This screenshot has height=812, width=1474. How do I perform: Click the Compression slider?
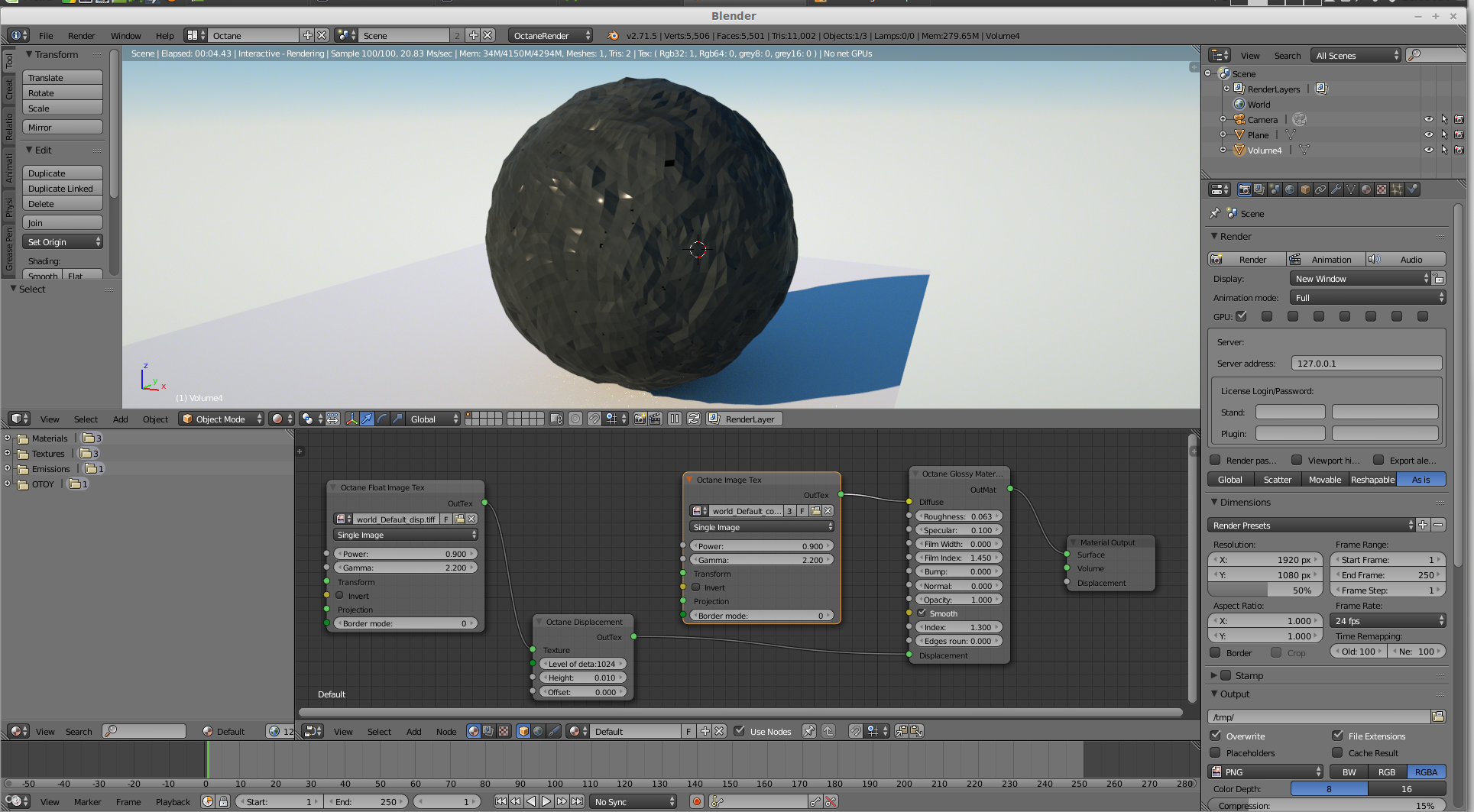tap(1326, 805)
